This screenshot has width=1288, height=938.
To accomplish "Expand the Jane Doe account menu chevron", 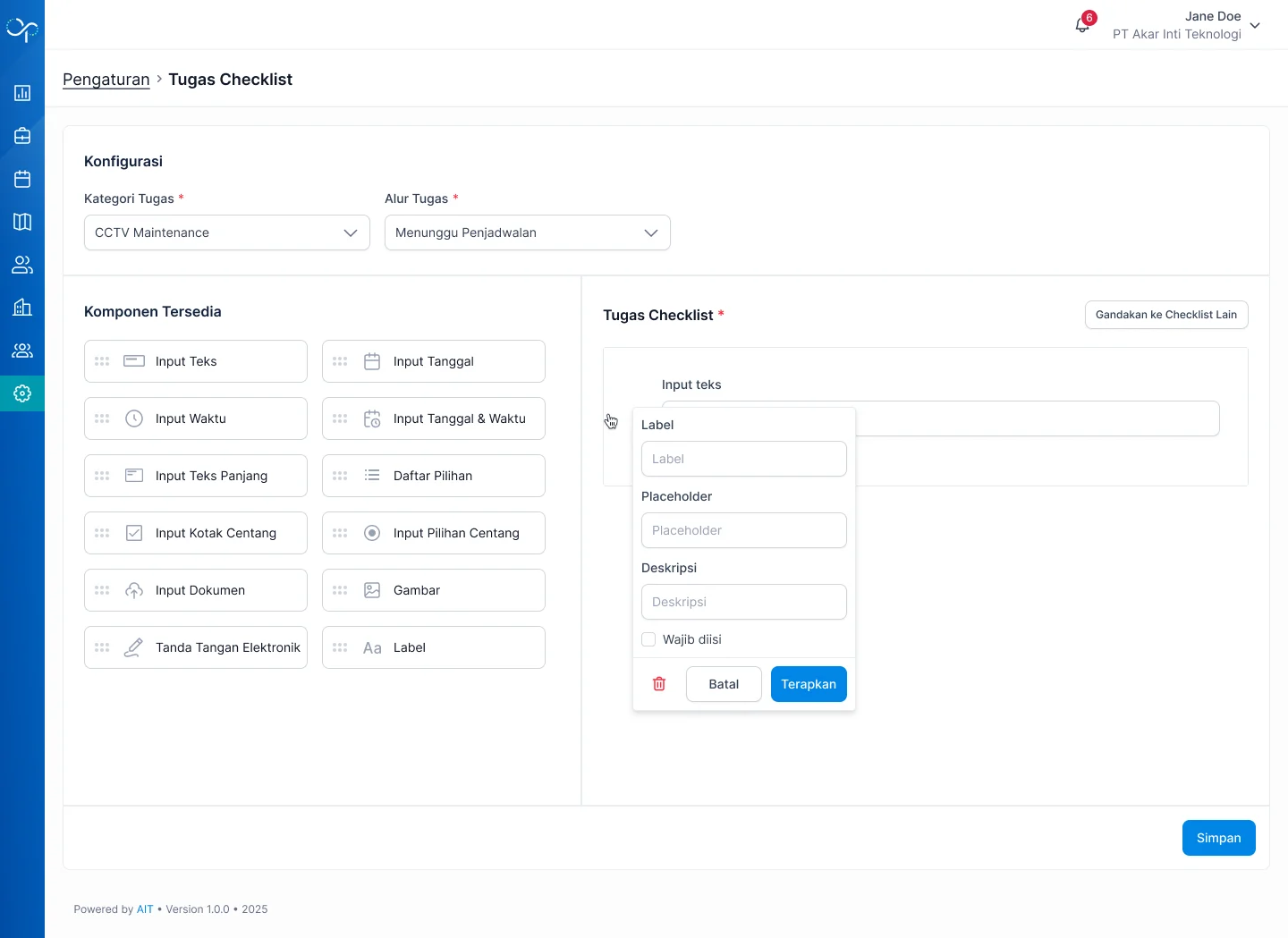I will (1255, 25).
